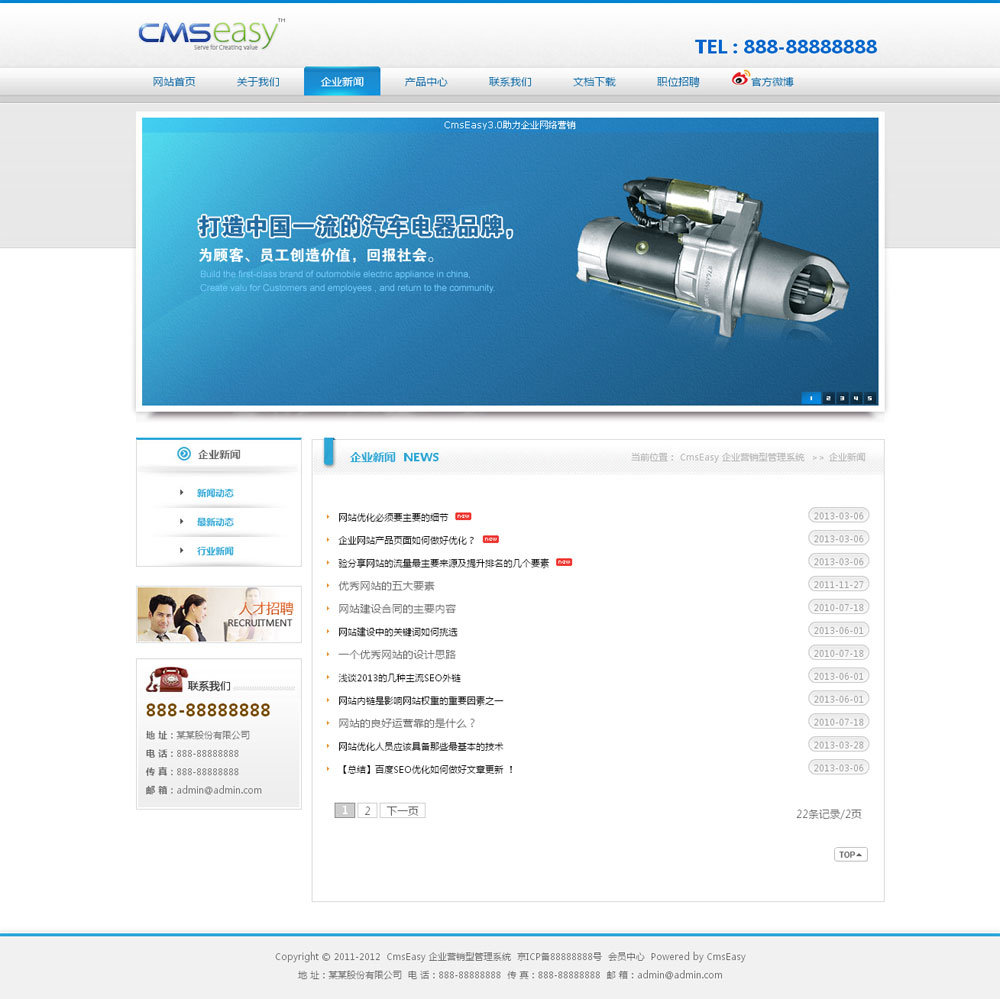The width and height of the screenshot is (1000, 999).
Task: Click the TOP back-to-top button
Action: click(x=850, y=854)
